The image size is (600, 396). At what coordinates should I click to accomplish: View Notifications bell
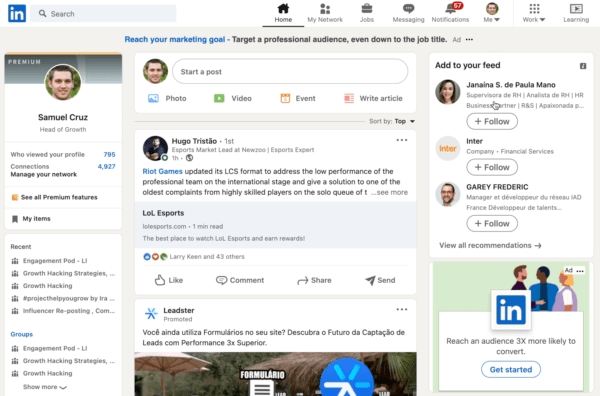click(450, 13)
